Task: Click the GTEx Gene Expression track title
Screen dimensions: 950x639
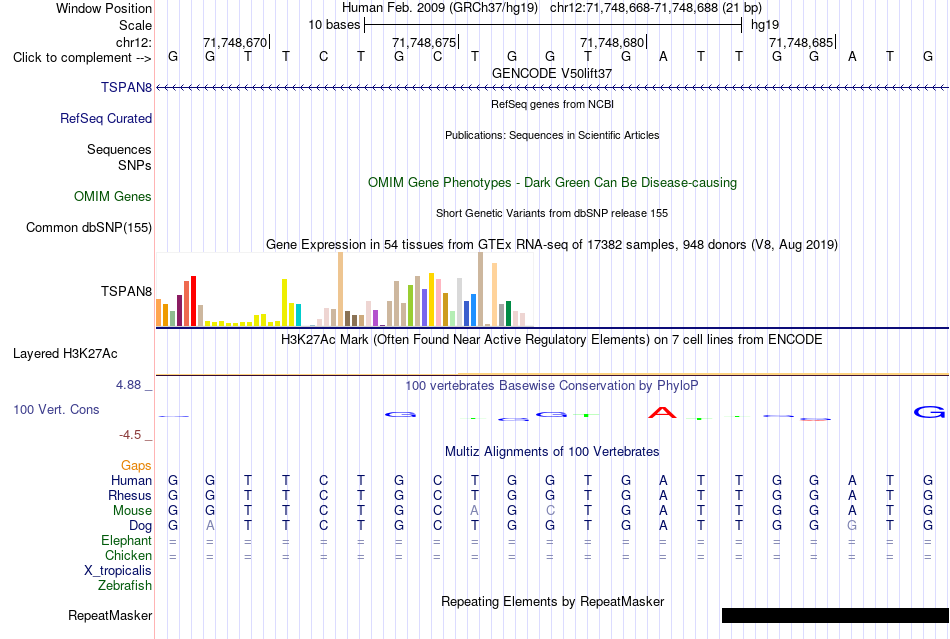Action: coord(552,245)
